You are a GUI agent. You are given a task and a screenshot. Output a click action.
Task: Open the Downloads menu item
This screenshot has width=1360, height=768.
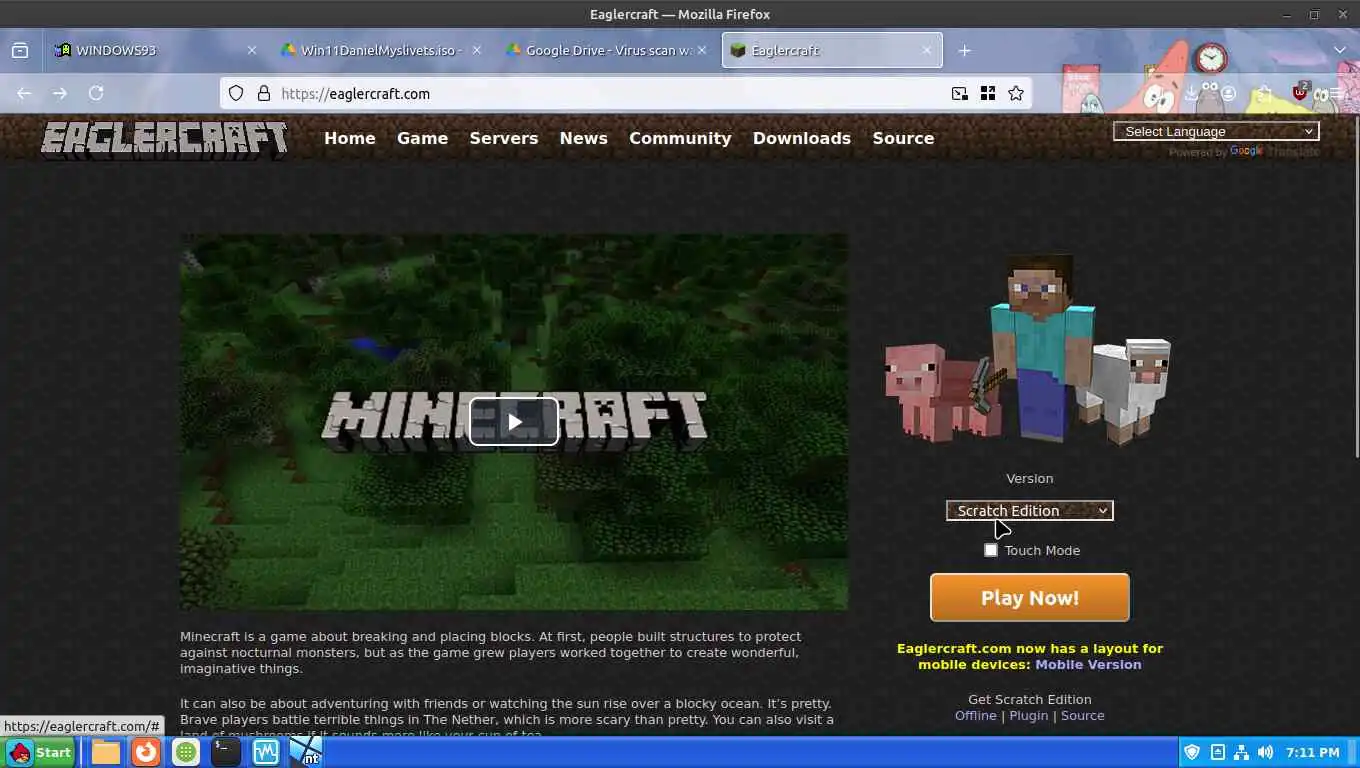click(802, 138)
